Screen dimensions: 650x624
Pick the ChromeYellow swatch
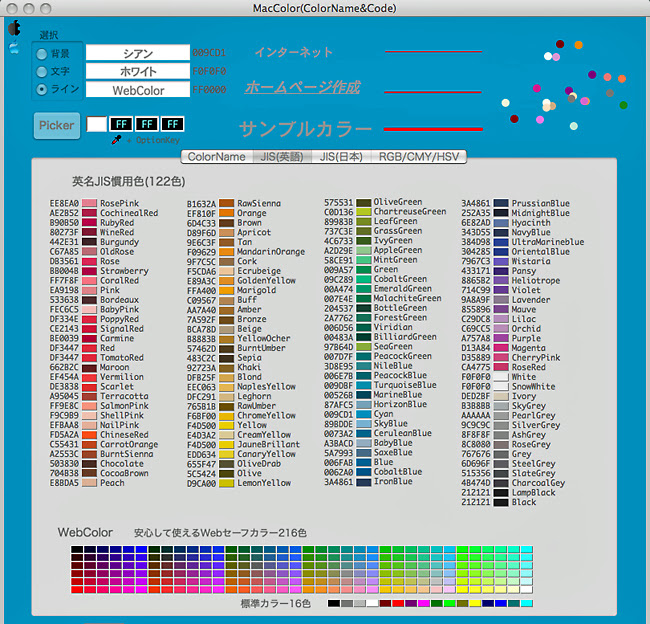[226, 415]
